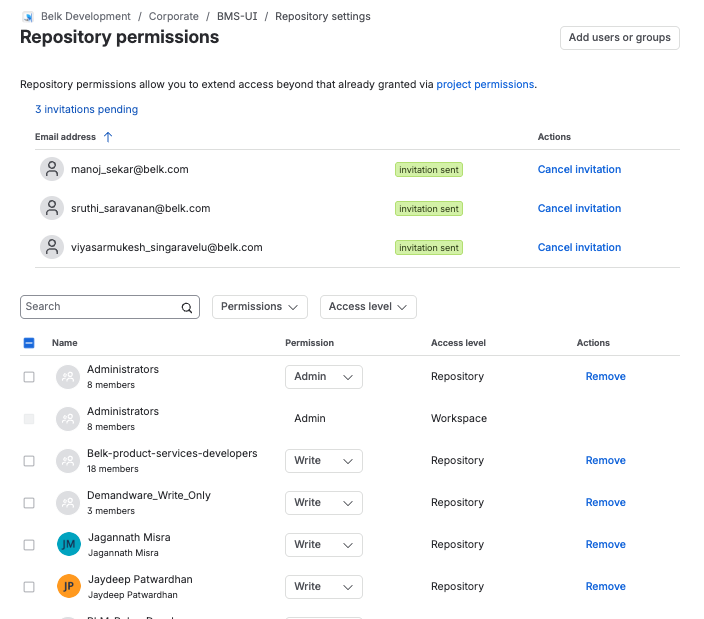Remove Administrators repository permission
704x619 pixels.
[605, 377]
